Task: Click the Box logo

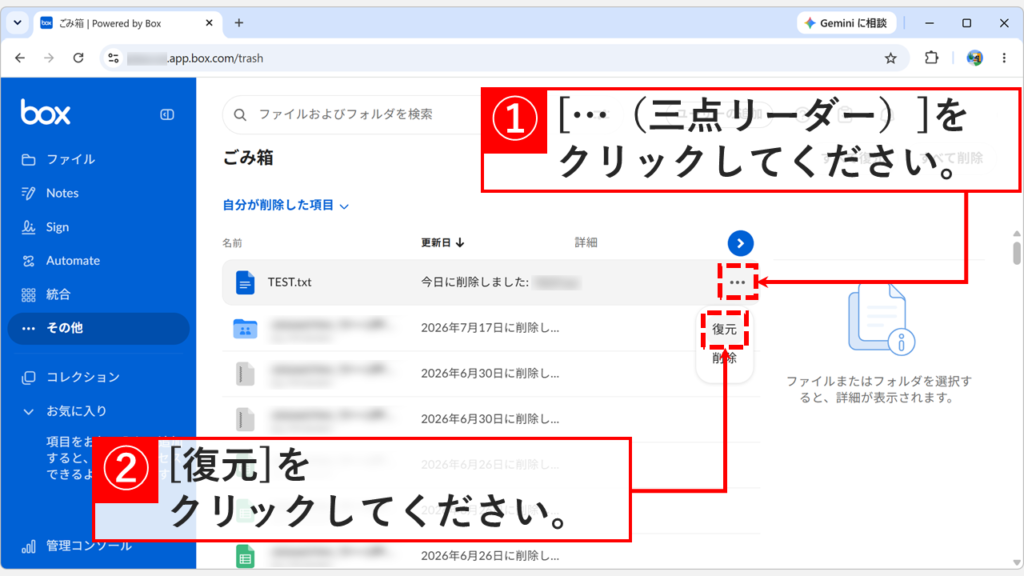Action: 45,113
